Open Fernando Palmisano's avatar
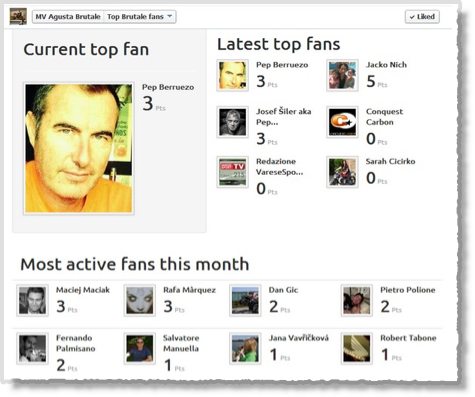475x397 pixels. (x=33, y=349)
